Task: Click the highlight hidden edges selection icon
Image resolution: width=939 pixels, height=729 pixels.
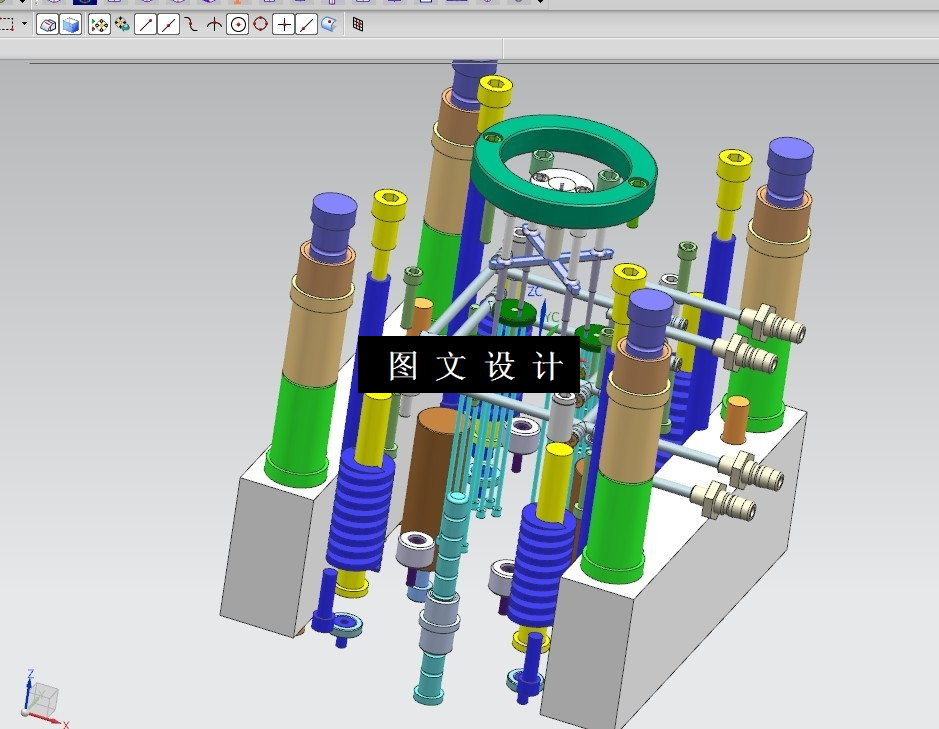Action: [x=47, y=25]
